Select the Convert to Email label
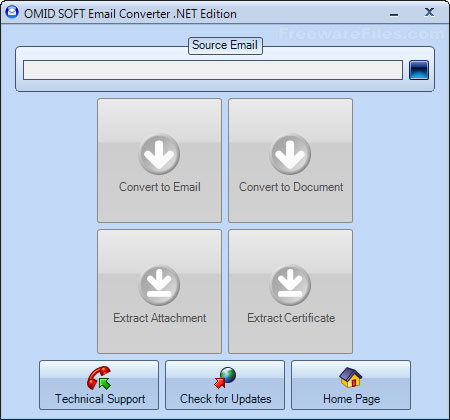Image resolution: width=450 pixels, height=420 pixels. coord(160,187)
